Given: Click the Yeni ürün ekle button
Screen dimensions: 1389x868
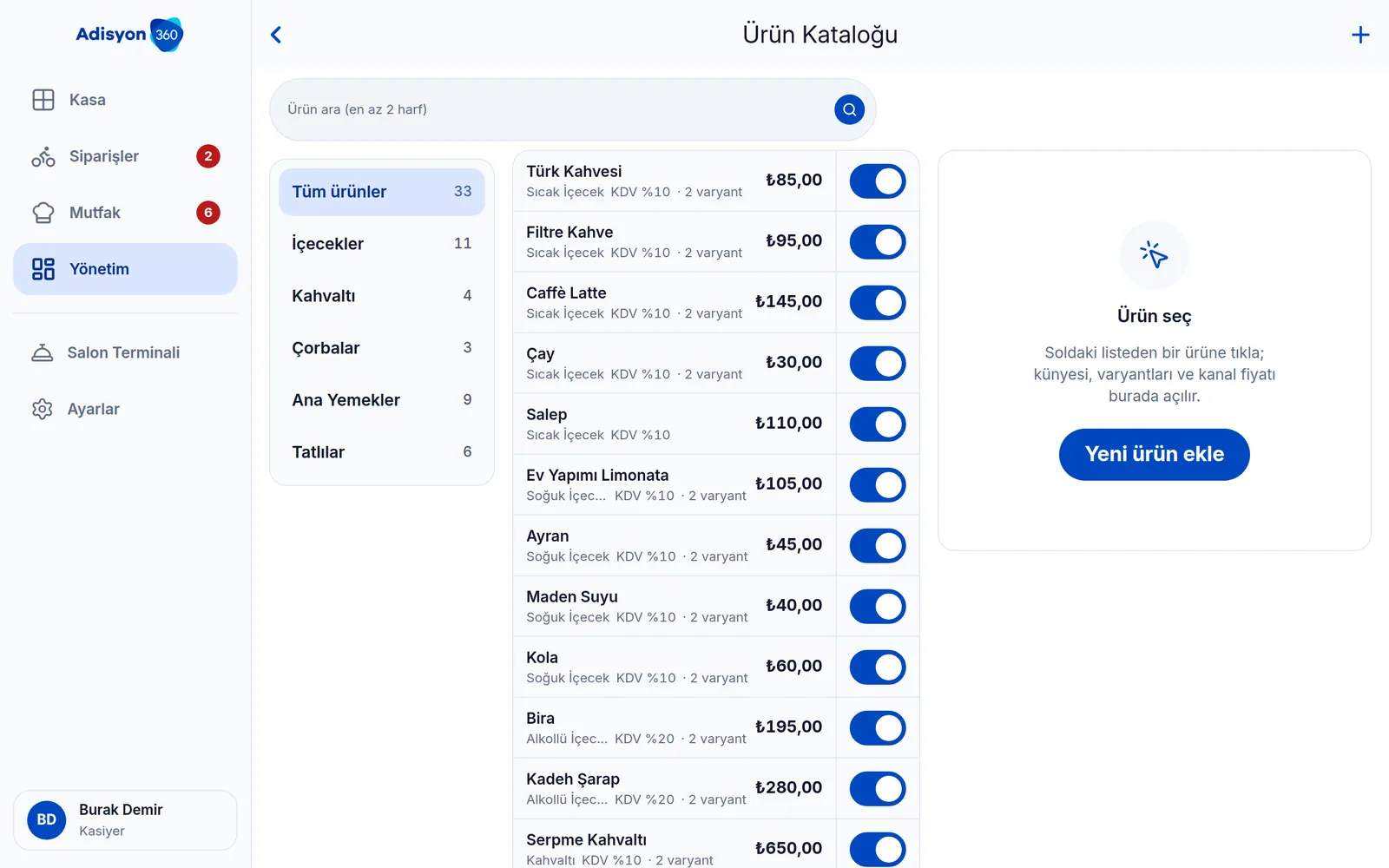Looking at the screenshot, I should pos(1154,454).
